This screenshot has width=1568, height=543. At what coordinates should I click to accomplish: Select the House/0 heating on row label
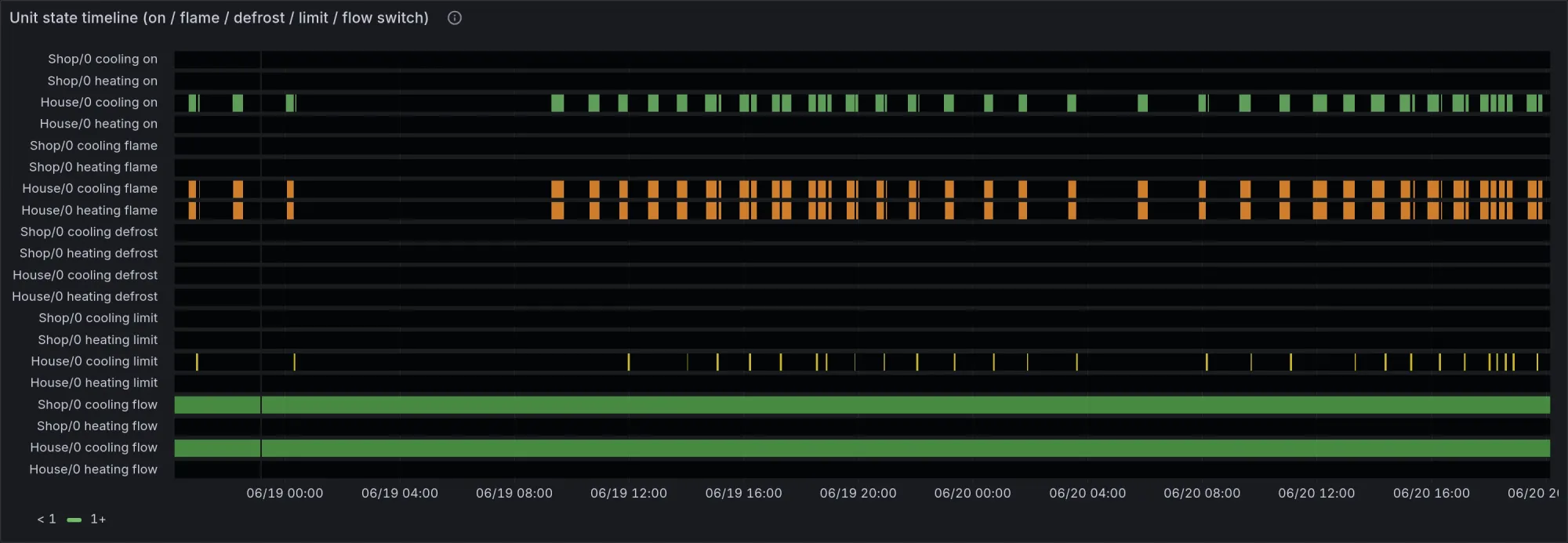click(x=99, y=124)
